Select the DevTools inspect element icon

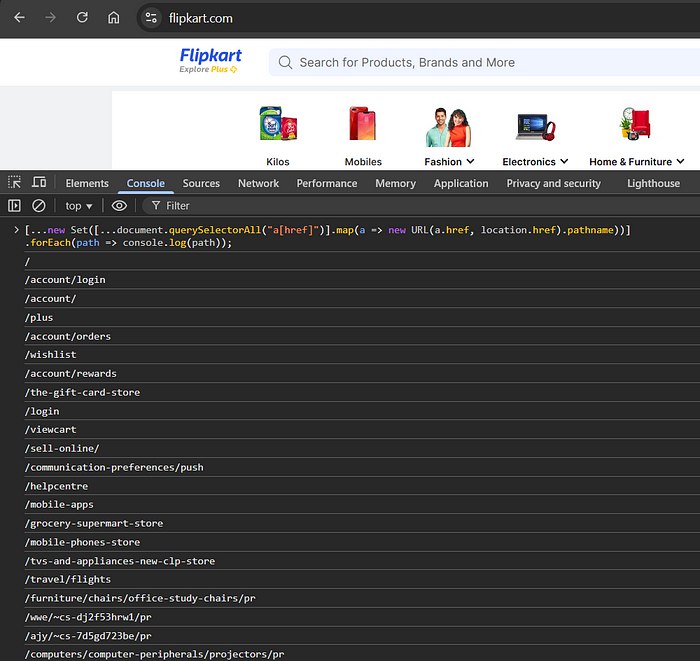tap(14, 182)
